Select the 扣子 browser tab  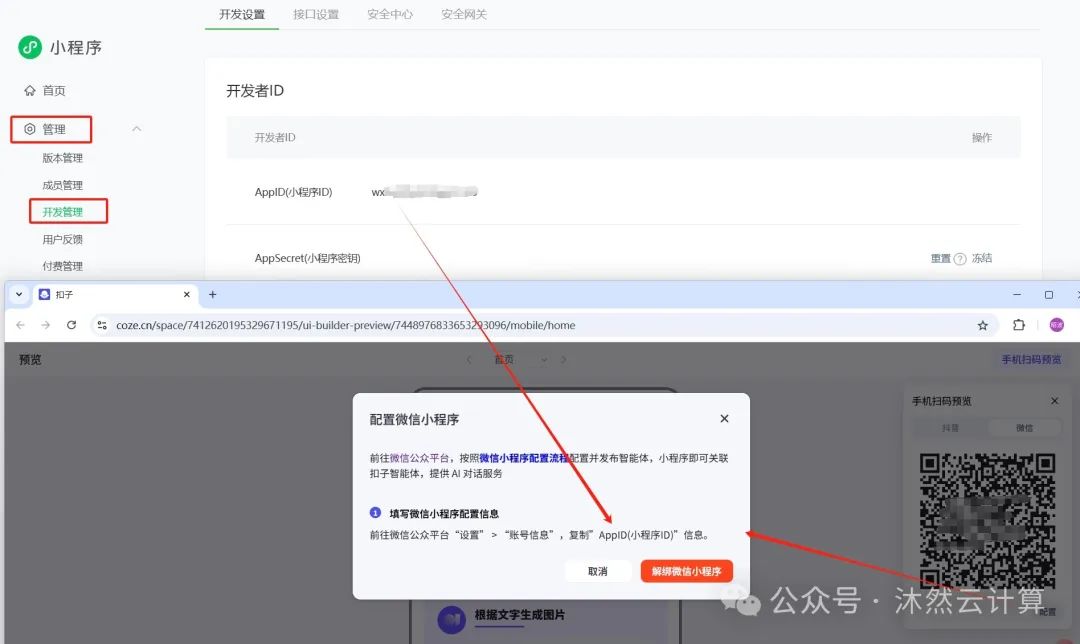coord(115,294)
